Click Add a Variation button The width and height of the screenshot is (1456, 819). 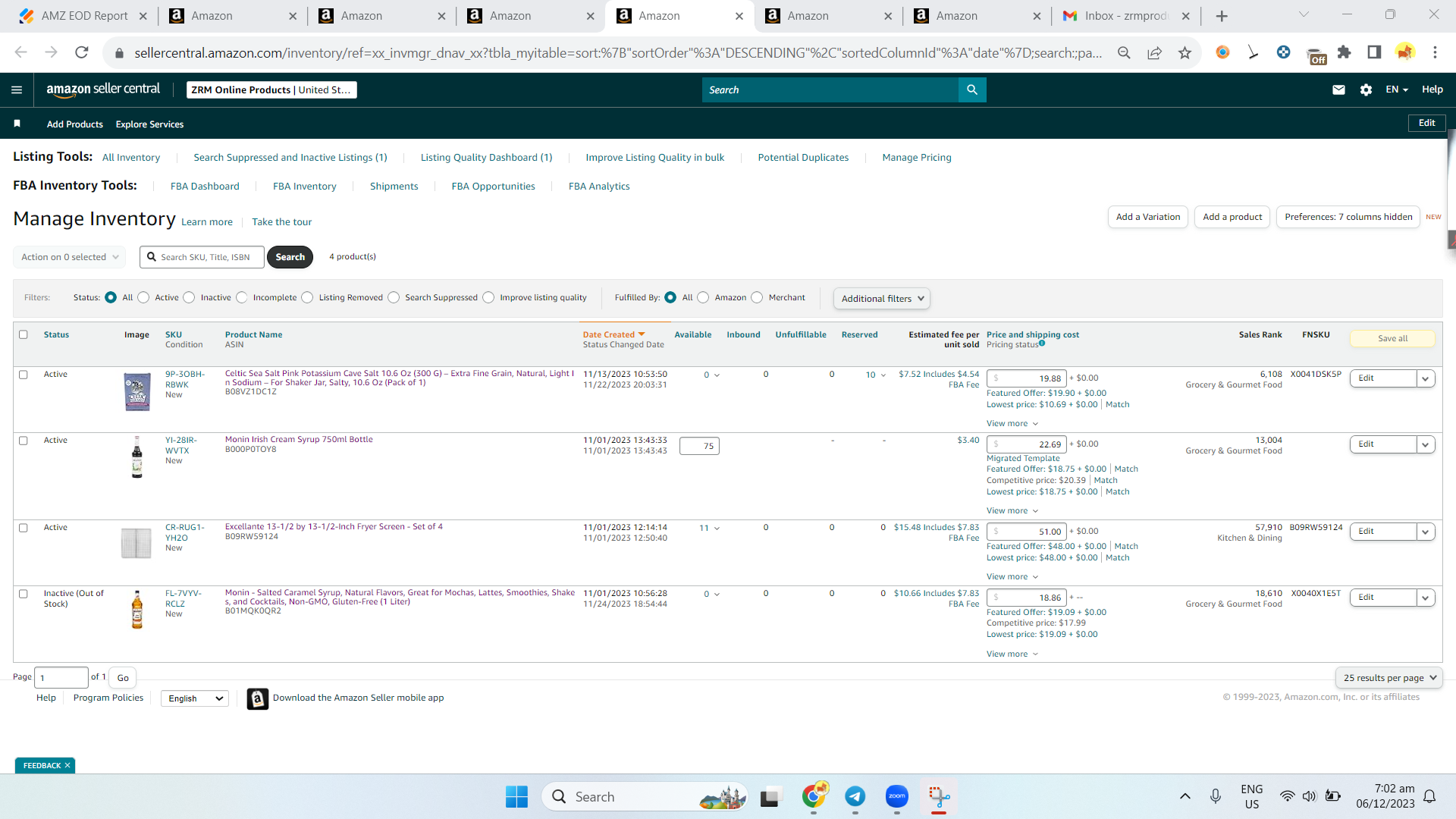(x=1148, y=217)
